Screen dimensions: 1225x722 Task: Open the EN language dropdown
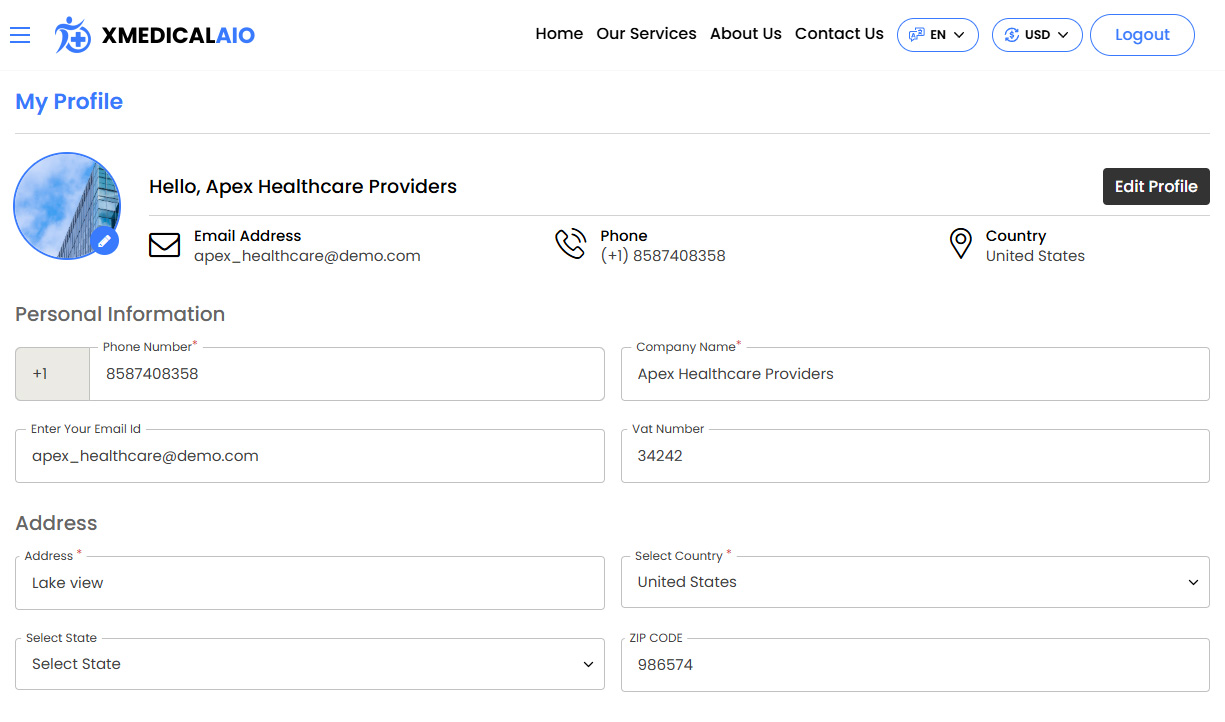point(938,35)
